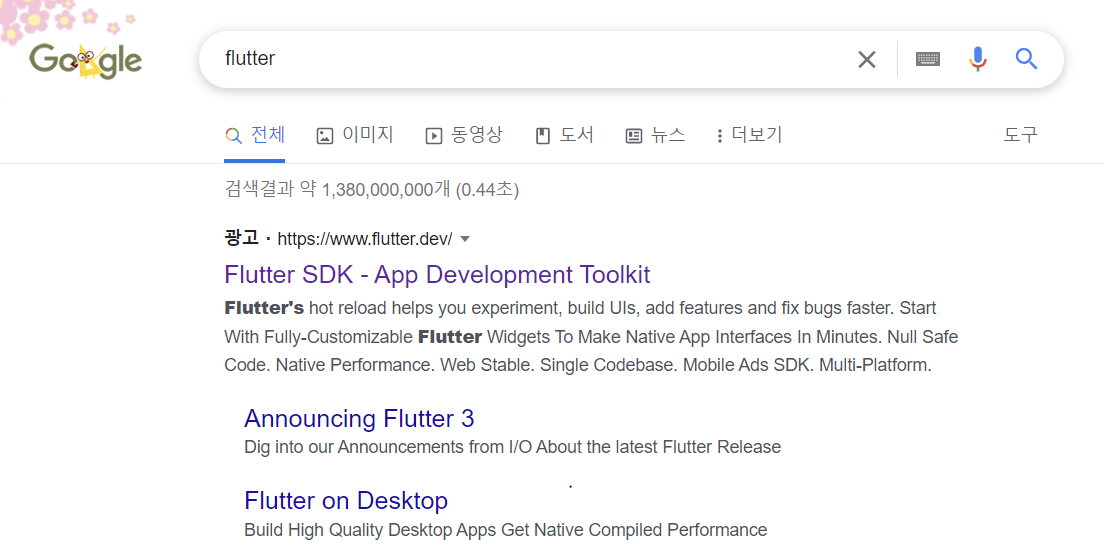
Task: Start voice search with the microphone icon
Action: (977, 59)
